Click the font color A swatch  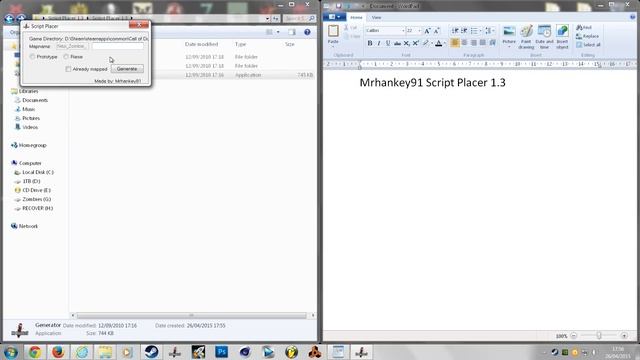[438, 43]
